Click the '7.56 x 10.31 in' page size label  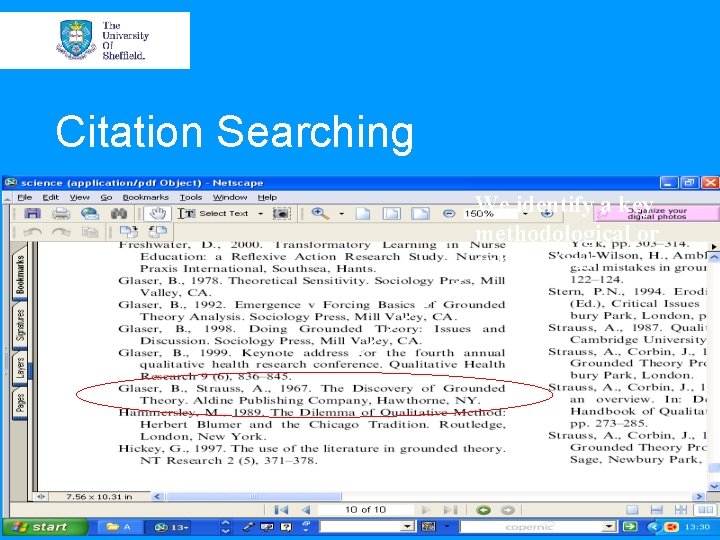click(99, 496)
